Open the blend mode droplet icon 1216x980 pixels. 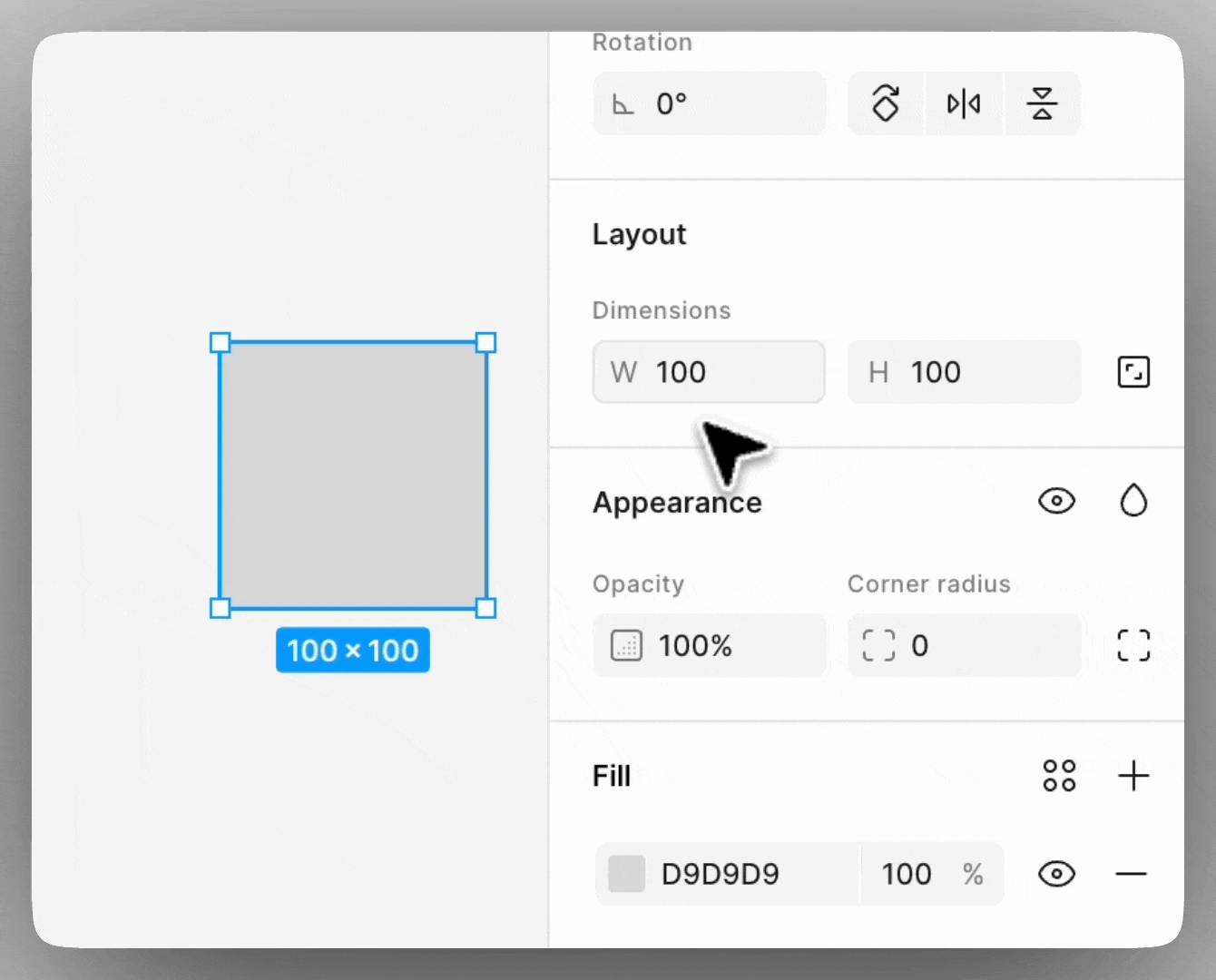point(1133,501)
